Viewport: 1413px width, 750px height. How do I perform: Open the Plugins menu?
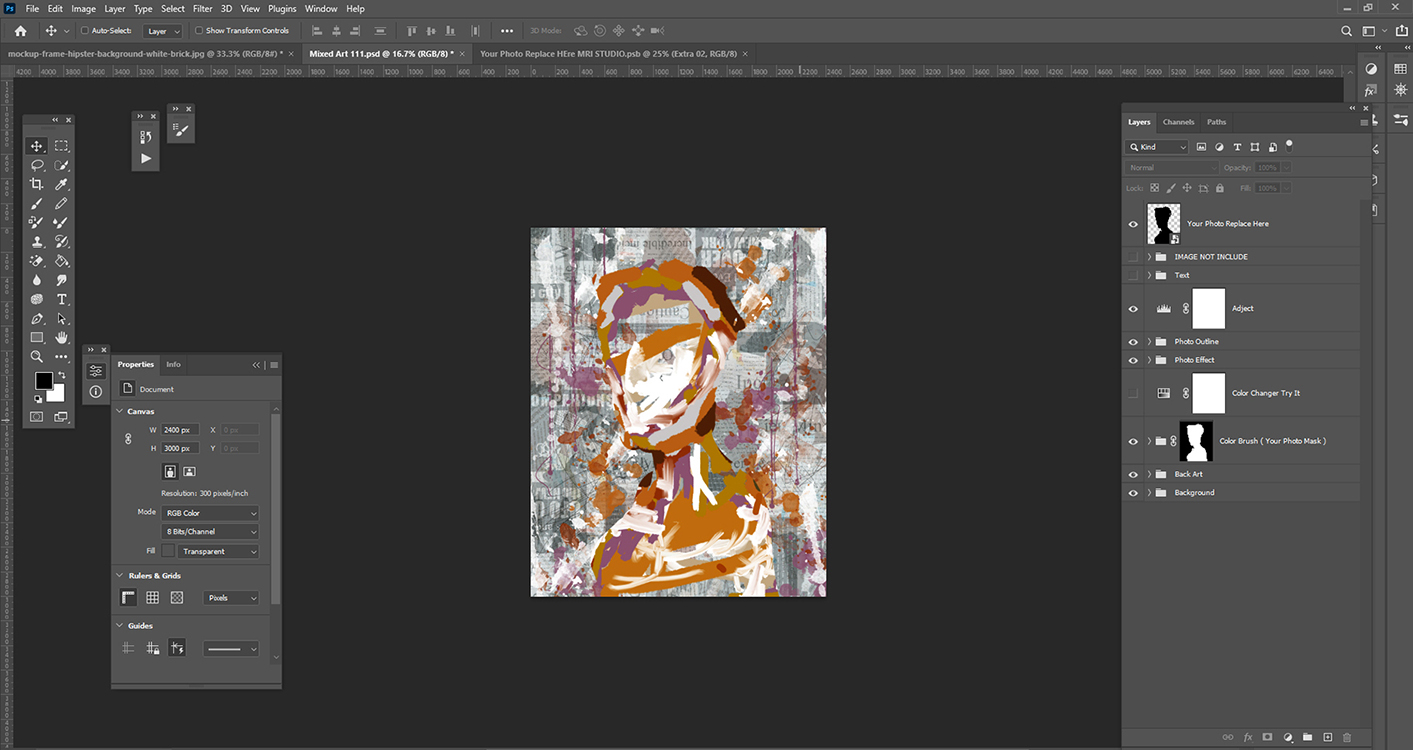[x=282, y=9]
